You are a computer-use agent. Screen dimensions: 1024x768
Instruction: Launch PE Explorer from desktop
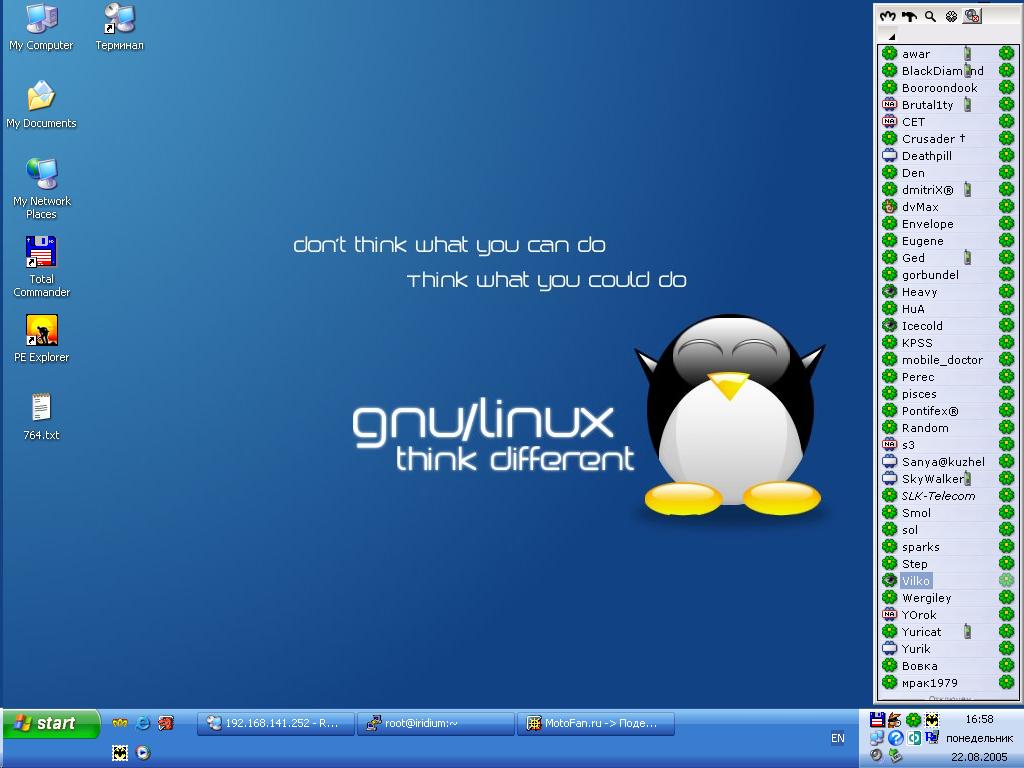(41, 338)
